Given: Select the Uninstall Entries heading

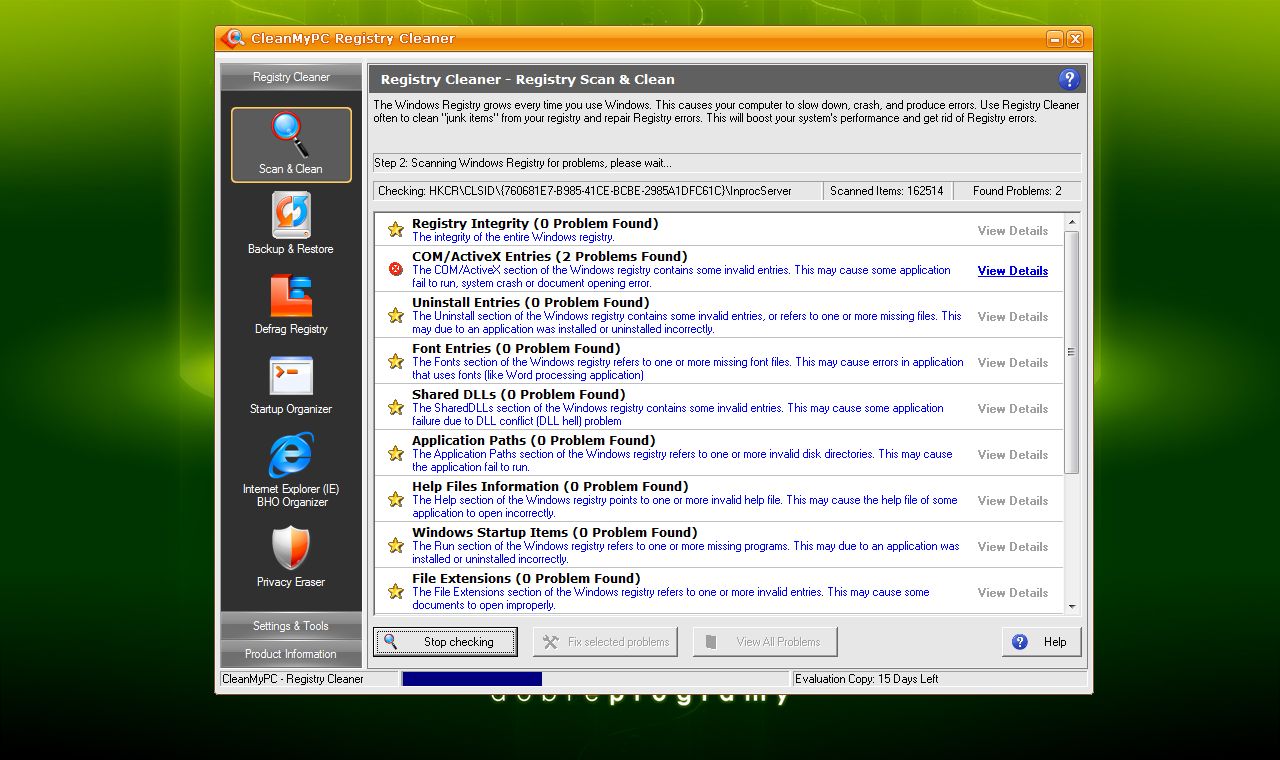Looking at the screenshot, I should [531, 302].
